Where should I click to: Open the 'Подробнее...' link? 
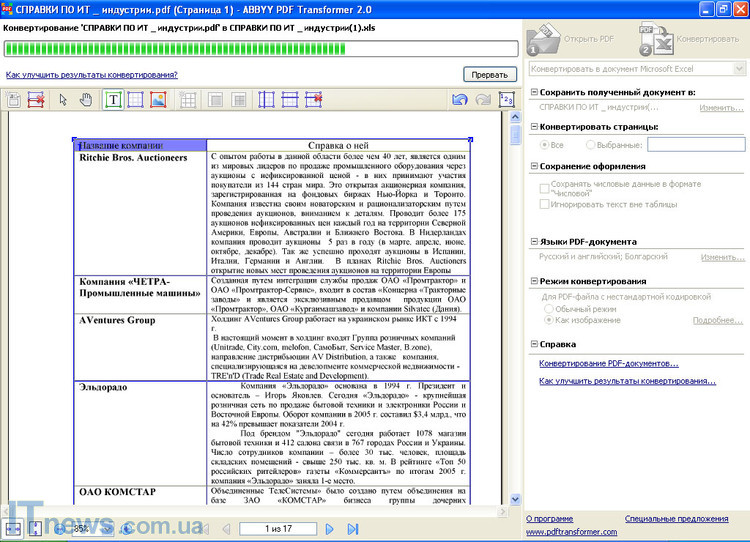pos(718,321)
